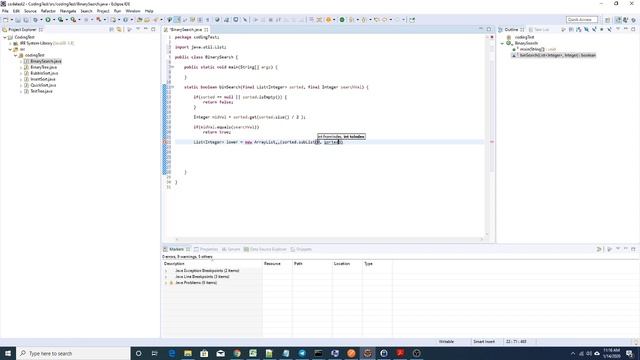Open the File menu
Image resolution: width=640 pixels, height=360 pixels.
point(5,11)
